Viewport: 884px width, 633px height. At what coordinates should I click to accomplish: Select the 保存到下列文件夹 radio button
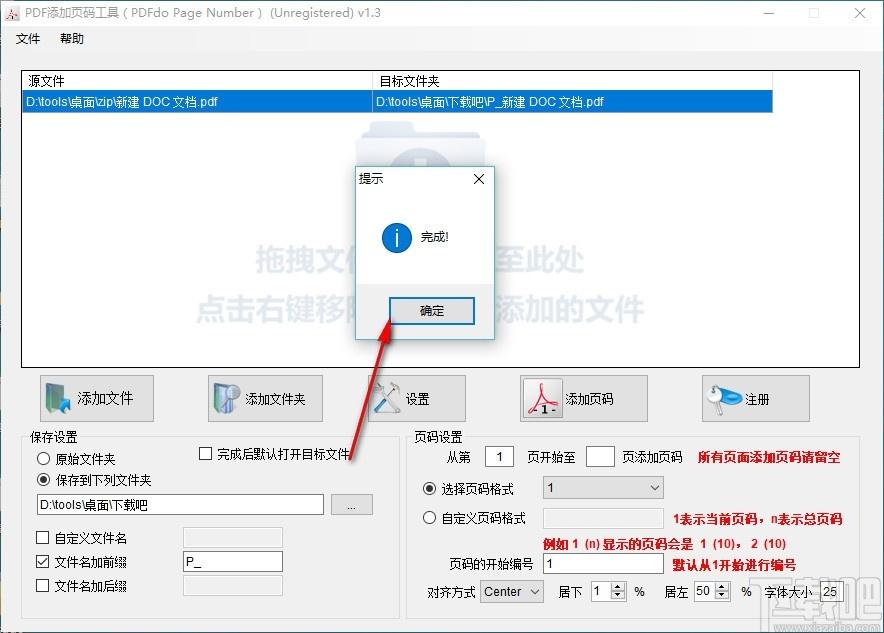[x=43, y=480]
